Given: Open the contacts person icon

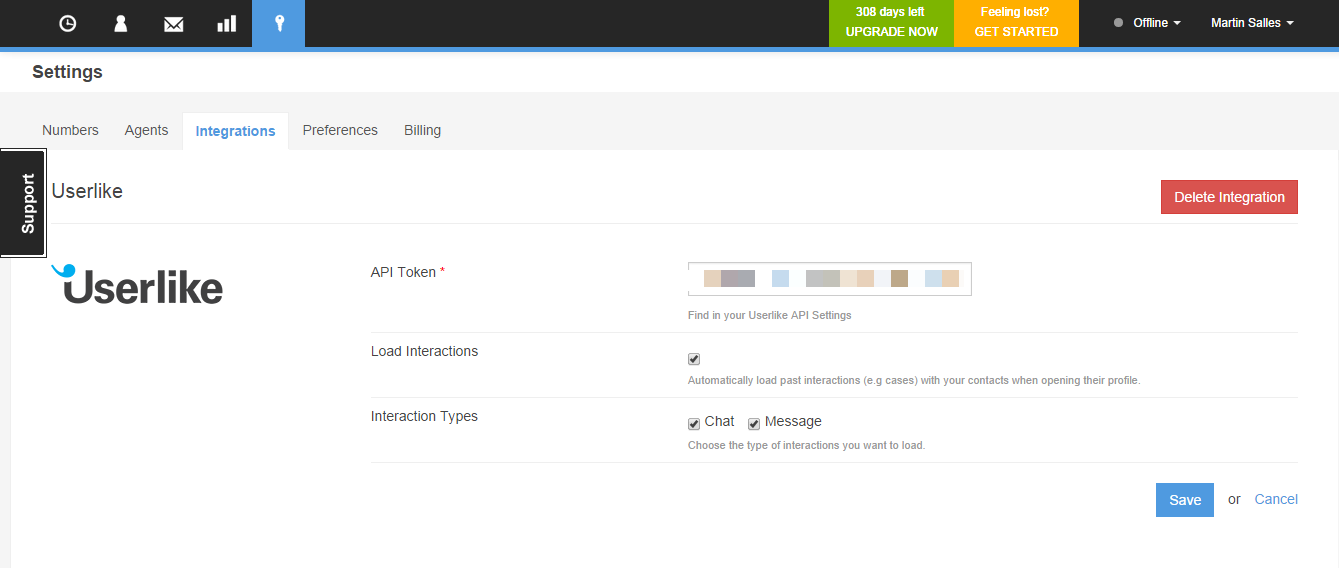Looking at the screenshot, I should point(121,23).
